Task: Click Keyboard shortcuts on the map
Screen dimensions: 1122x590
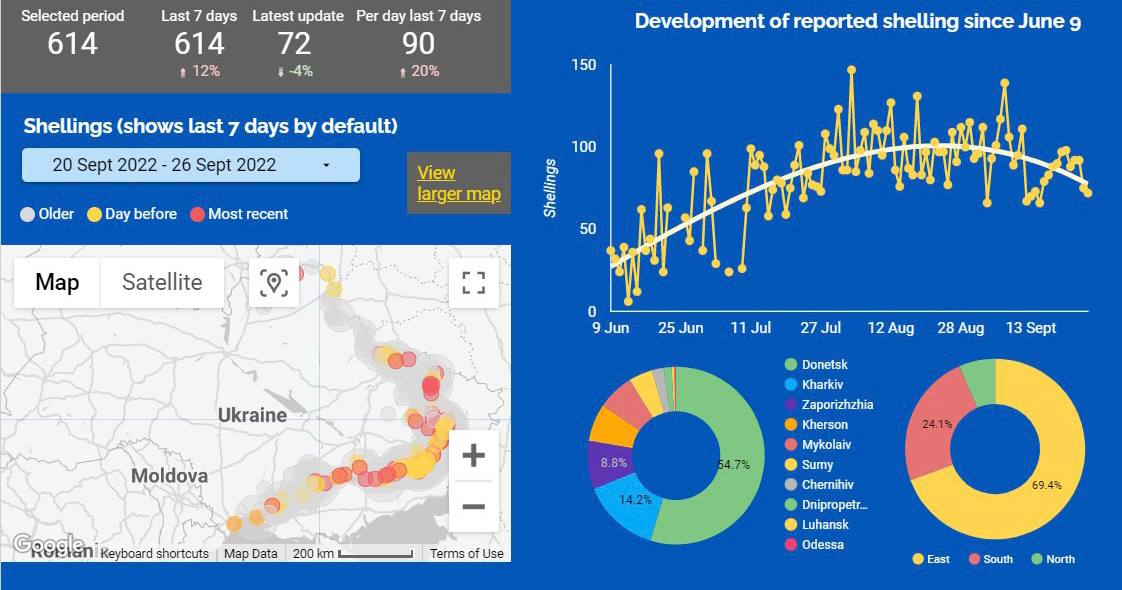Action: (155, 553)
